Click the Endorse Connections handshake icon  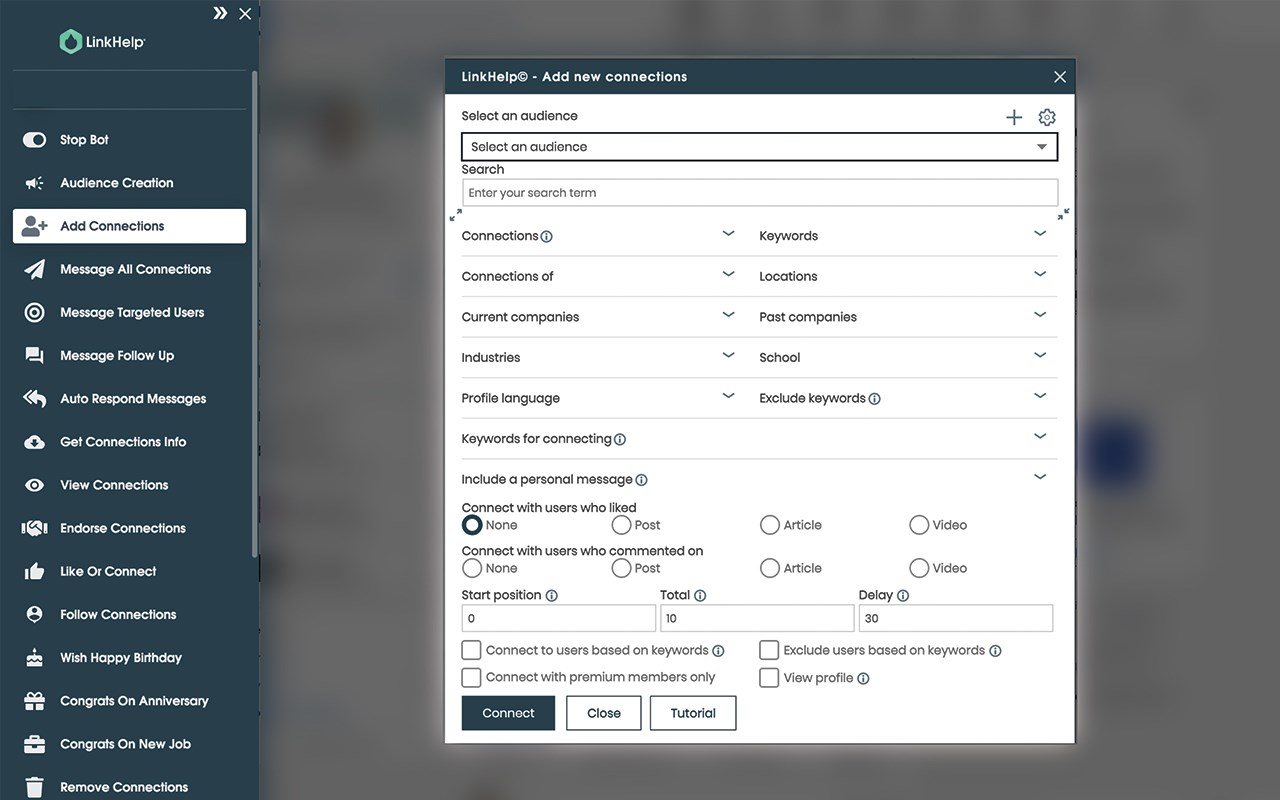pos(34,528)
